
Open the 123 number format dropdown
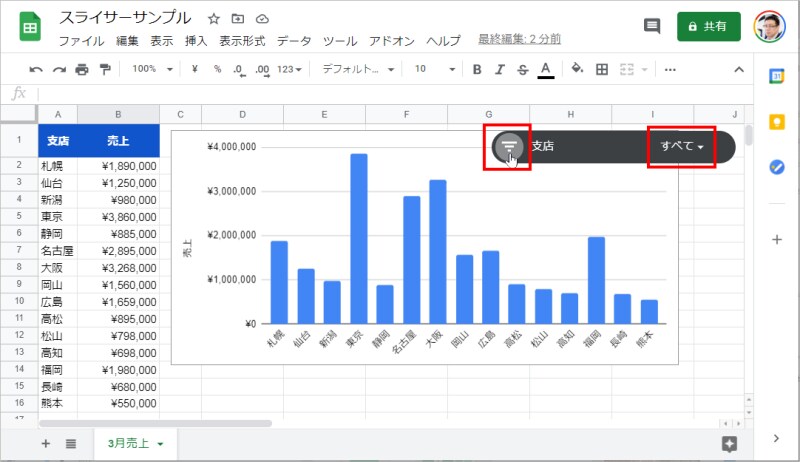tap(289, 69)
